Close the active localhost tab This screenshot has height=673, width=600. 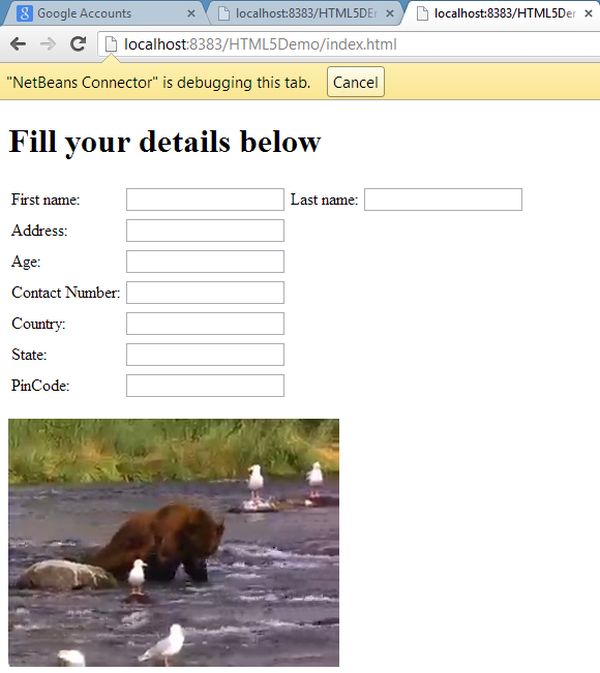click(x=589, y=14)
